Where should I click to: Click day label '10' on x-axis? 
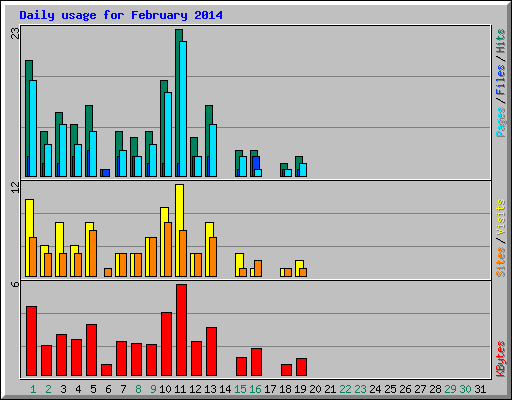coord(165,389)
